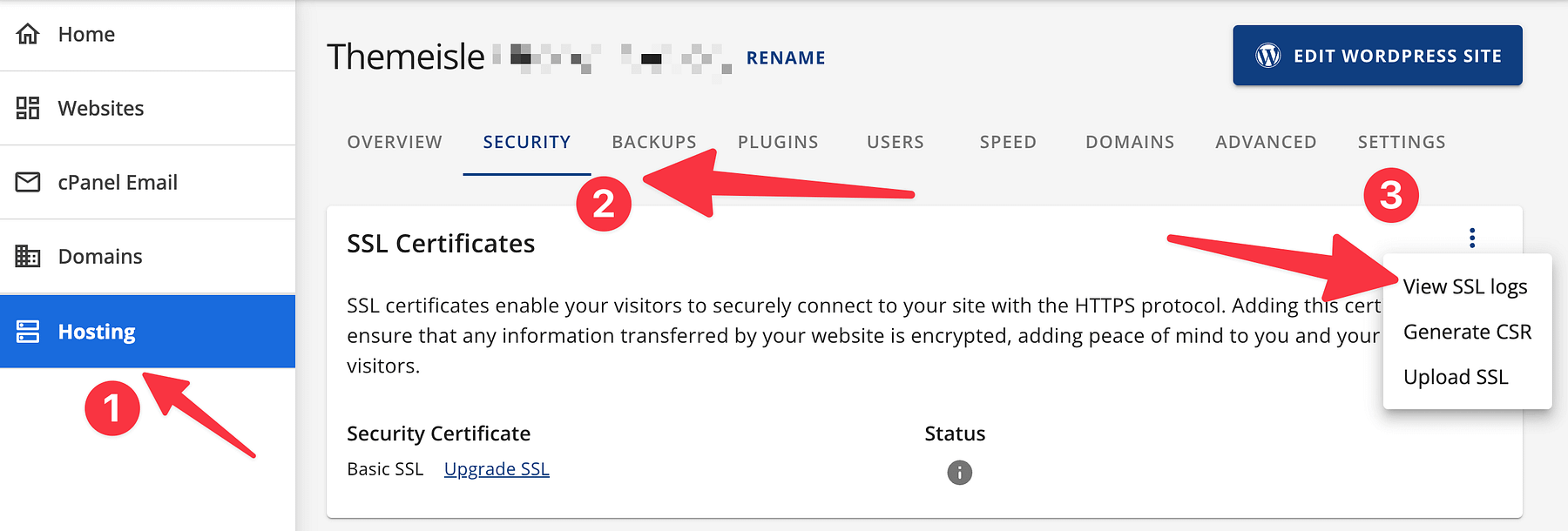Select the Plugins tab
The image size is (1568, 531).
tap(777, 141)
